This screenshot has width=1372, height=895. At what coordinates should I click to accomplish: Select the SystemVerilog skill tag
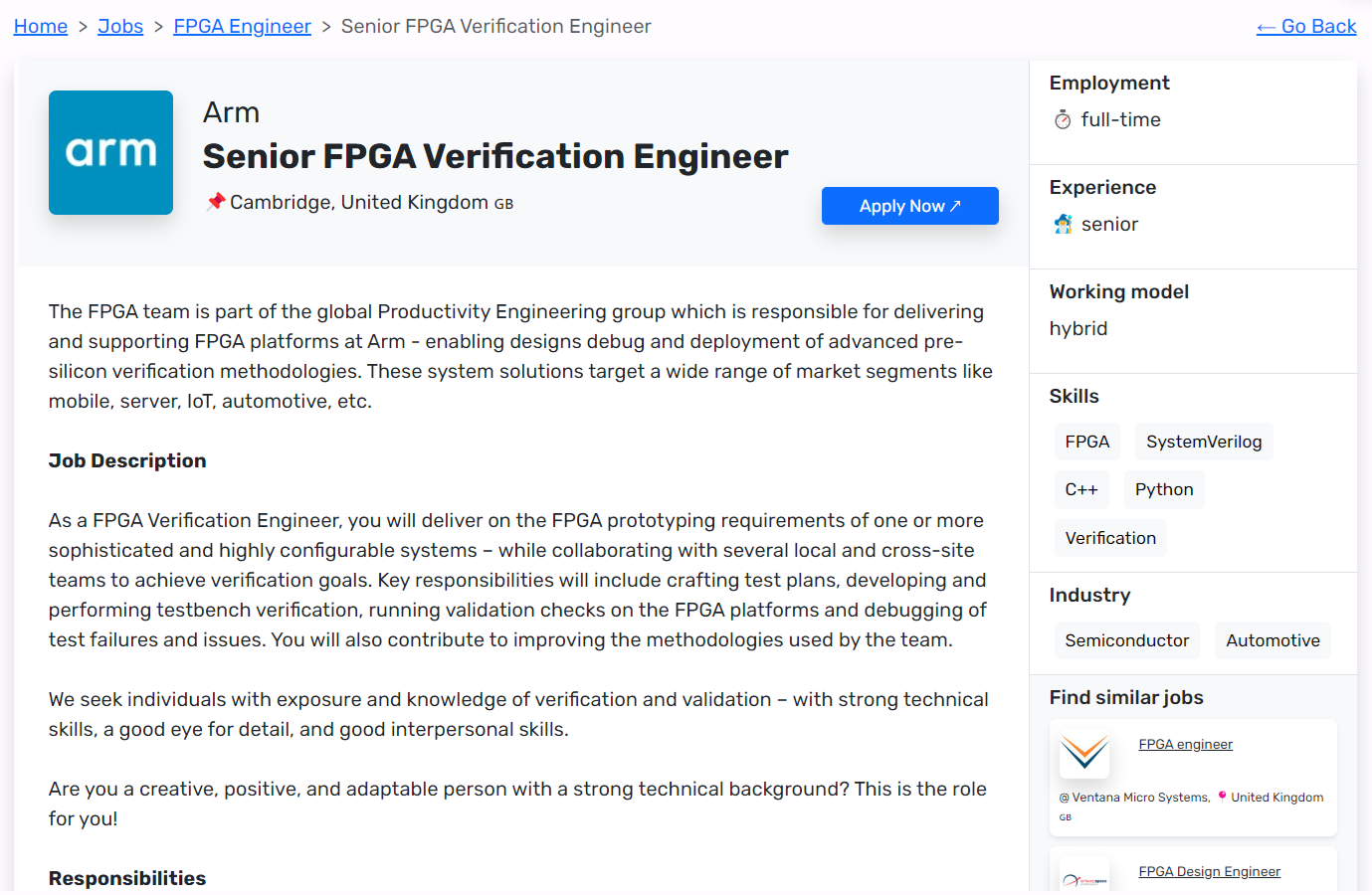[x=1203, y=442]
